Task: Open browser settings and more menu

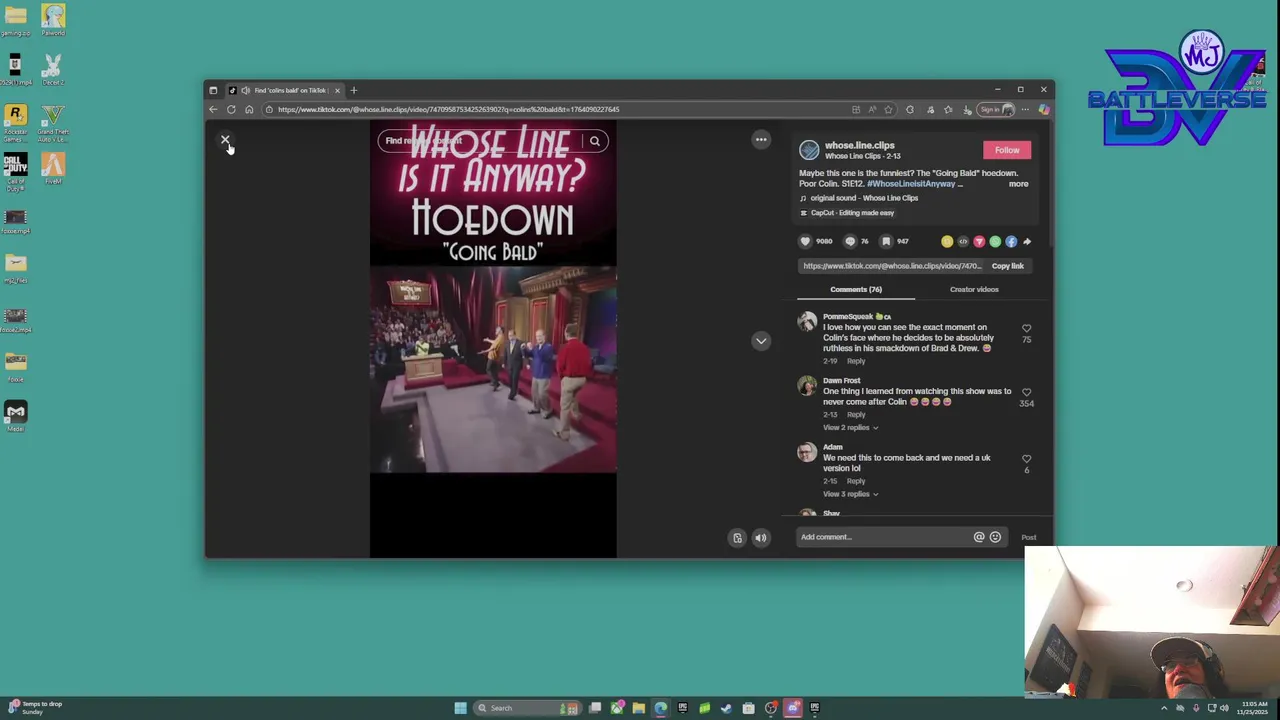Action: (1025, 109)
